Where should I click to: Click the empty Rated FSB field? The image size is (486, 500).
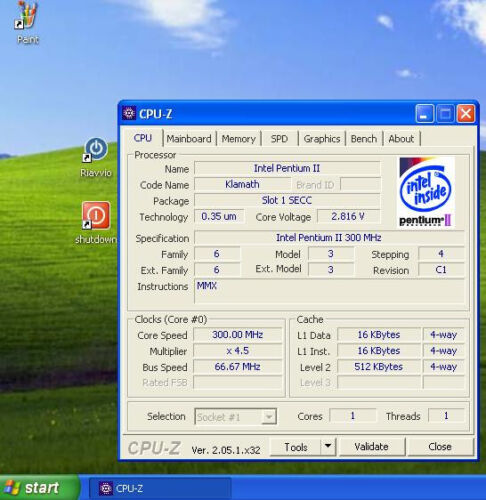click(x=238, y=383)
